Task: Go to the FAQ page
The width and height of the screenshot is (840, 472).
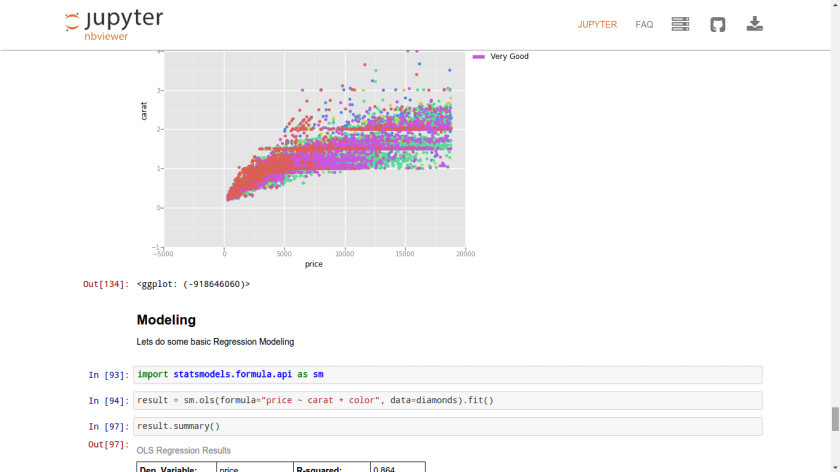Action: tap(644, 25)
